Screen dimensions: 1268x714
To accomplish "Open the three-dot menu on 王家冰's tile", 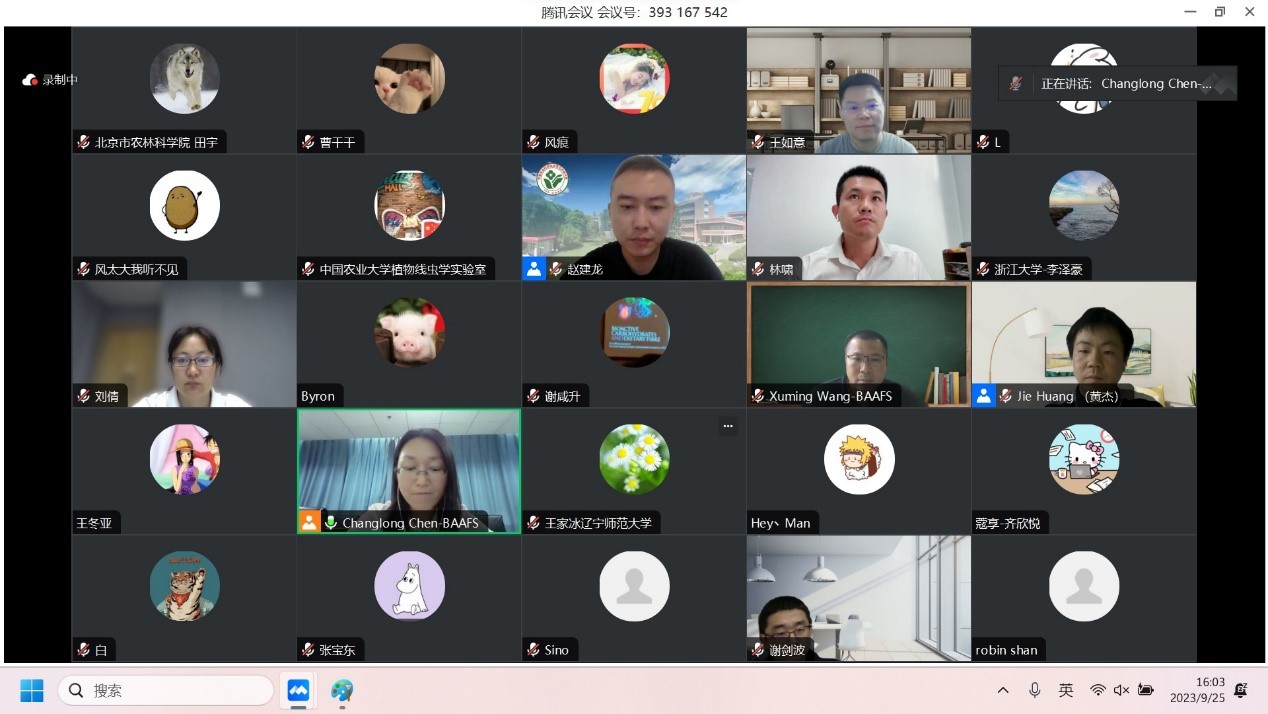I will [728, 426].
